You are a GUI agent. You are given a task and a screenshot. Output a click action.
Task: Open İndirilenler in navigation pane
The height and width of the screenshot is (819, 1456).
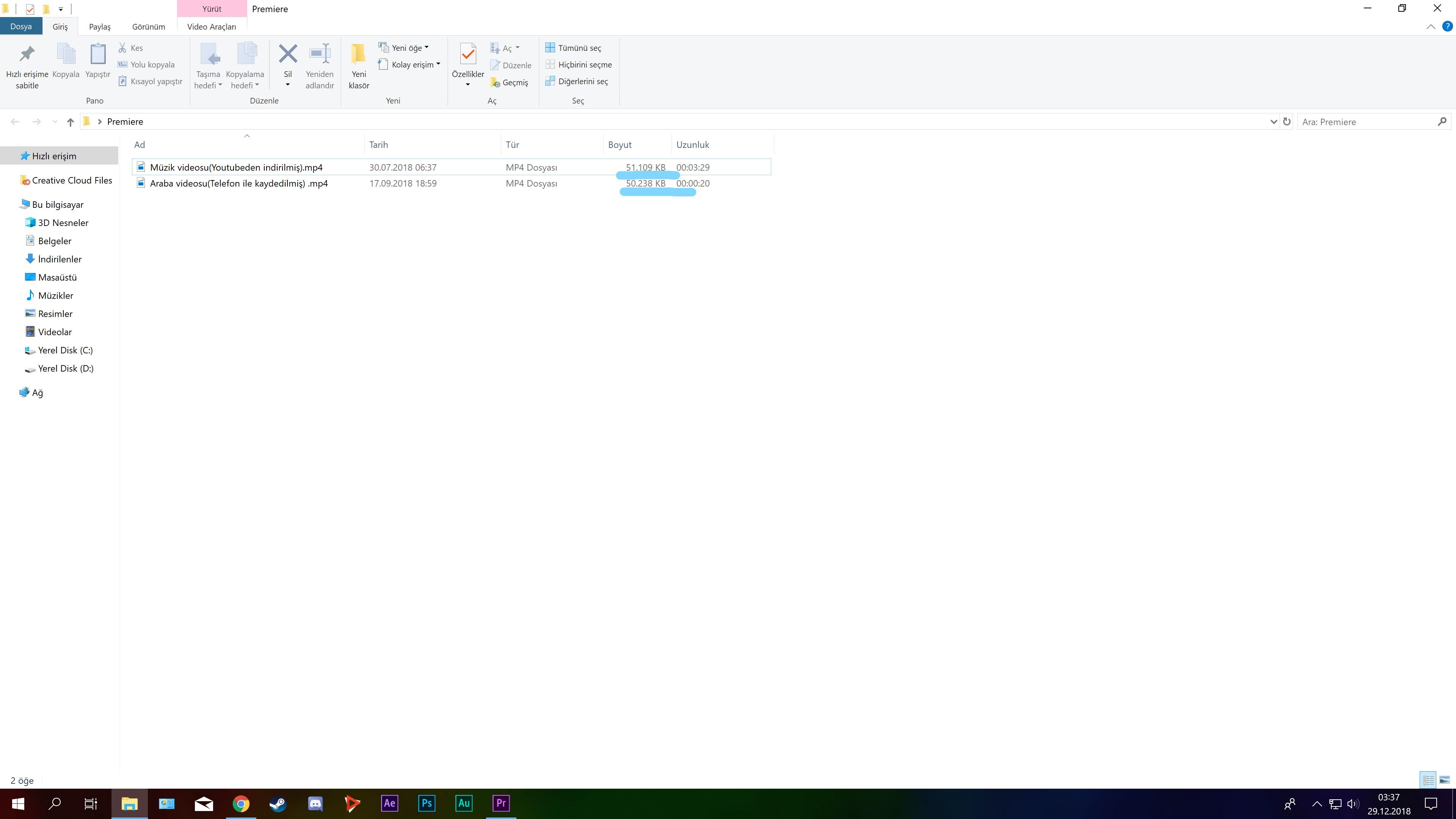(60, 259)
